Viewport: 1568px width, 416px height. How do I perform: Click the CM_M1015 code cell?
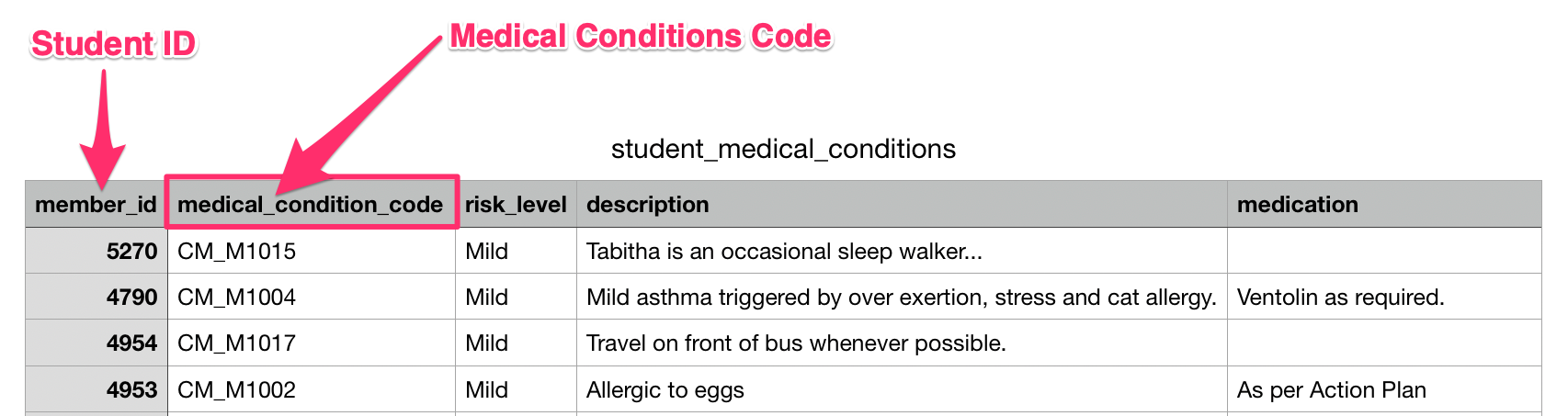[x=312, y=251]
